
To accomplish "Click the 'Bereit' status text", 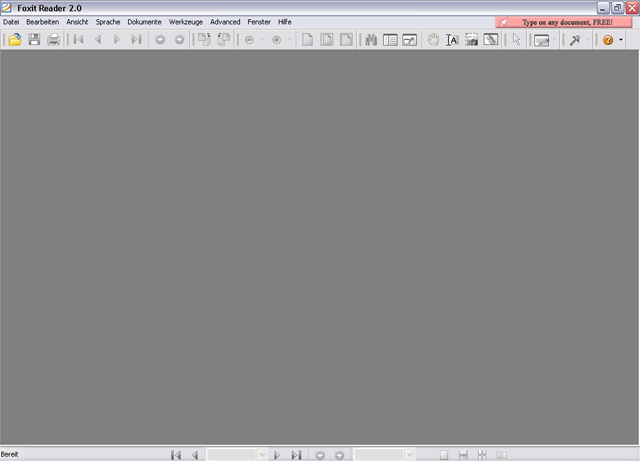I will pos(9,454).
